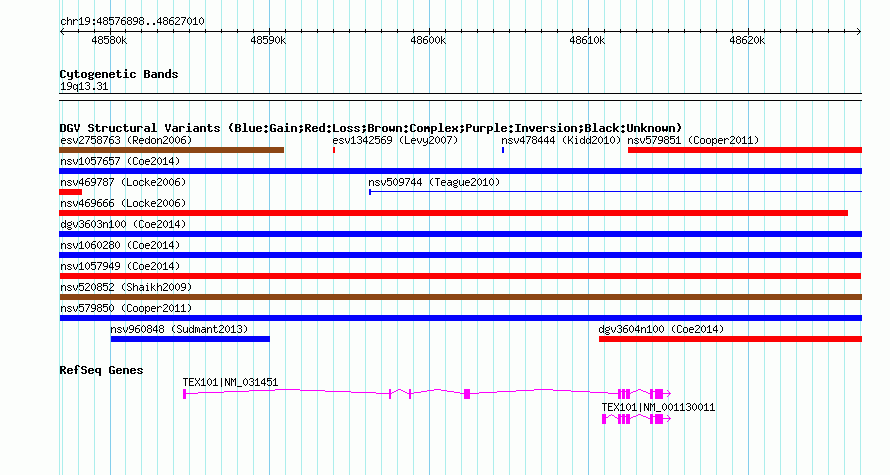Select the nsv509744 (Teague2010) label
Viewport: 890px width, 475px height.
point(434,182)
